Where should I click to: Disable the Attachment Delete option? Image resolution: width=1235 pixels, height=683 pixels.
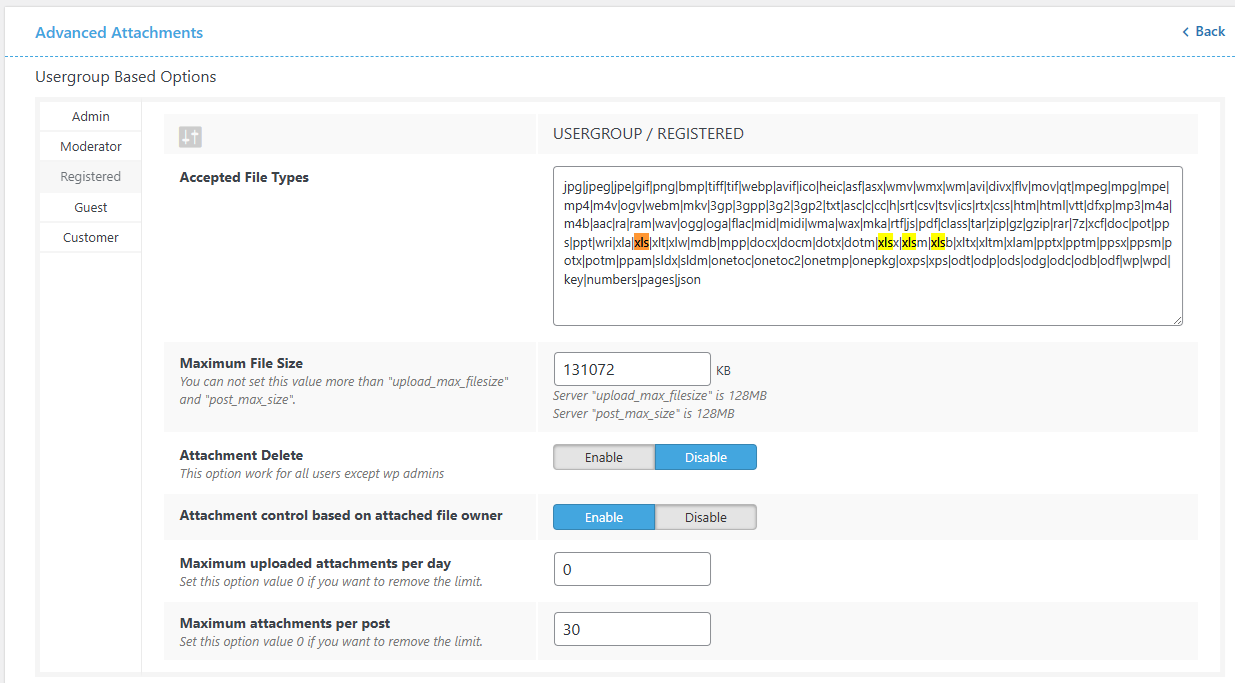pyautogui.click(x=705, y=457)
